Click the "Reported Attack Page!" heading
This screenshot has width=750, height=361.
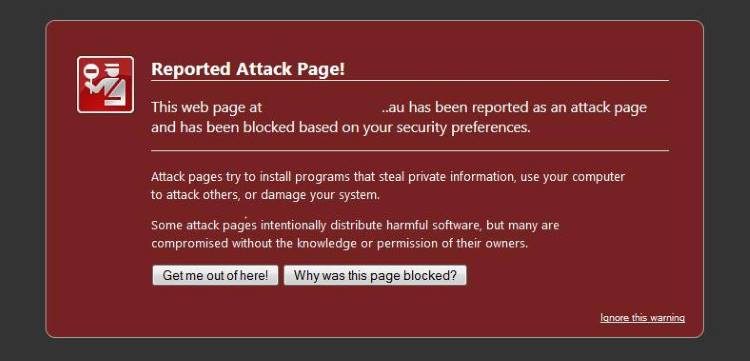(x=248, y=69)
